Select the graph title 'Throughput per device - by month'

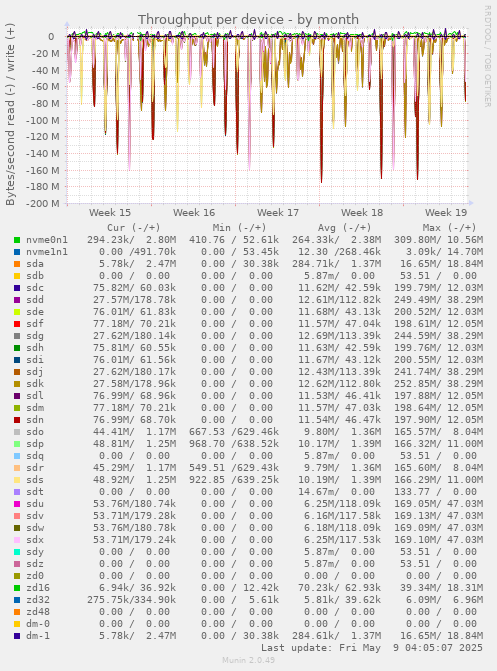click(x=248, y=20)
